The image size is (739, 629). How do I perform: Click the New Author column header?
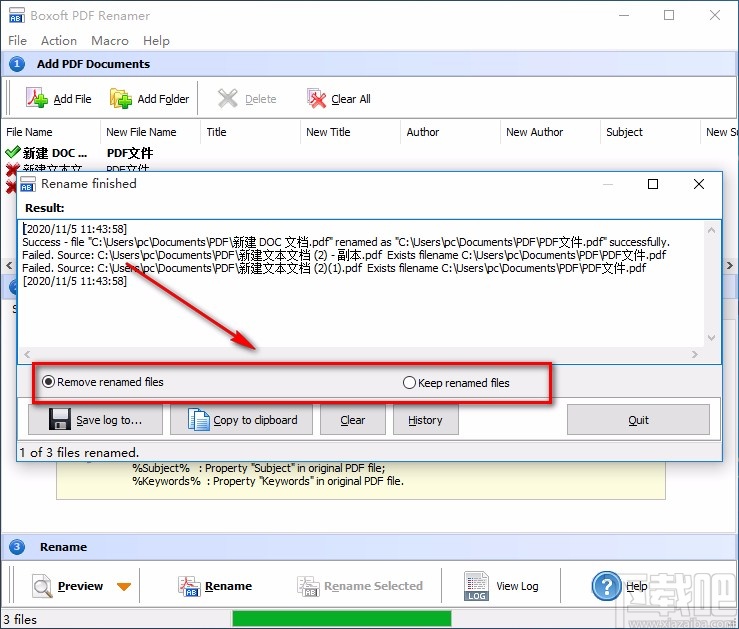[550, 132]
